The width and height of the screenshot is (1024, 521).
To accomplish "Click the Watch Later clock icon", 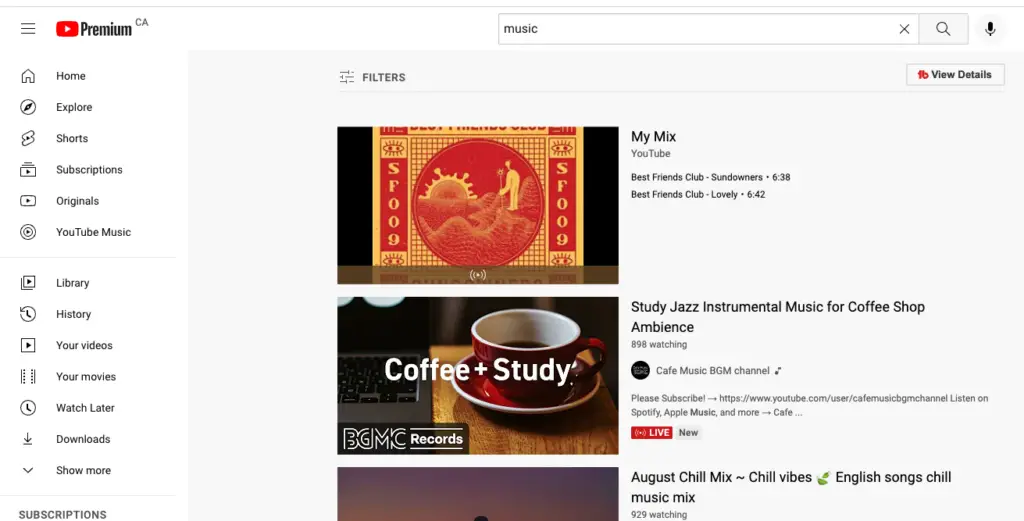I will [x=28, y=408].
